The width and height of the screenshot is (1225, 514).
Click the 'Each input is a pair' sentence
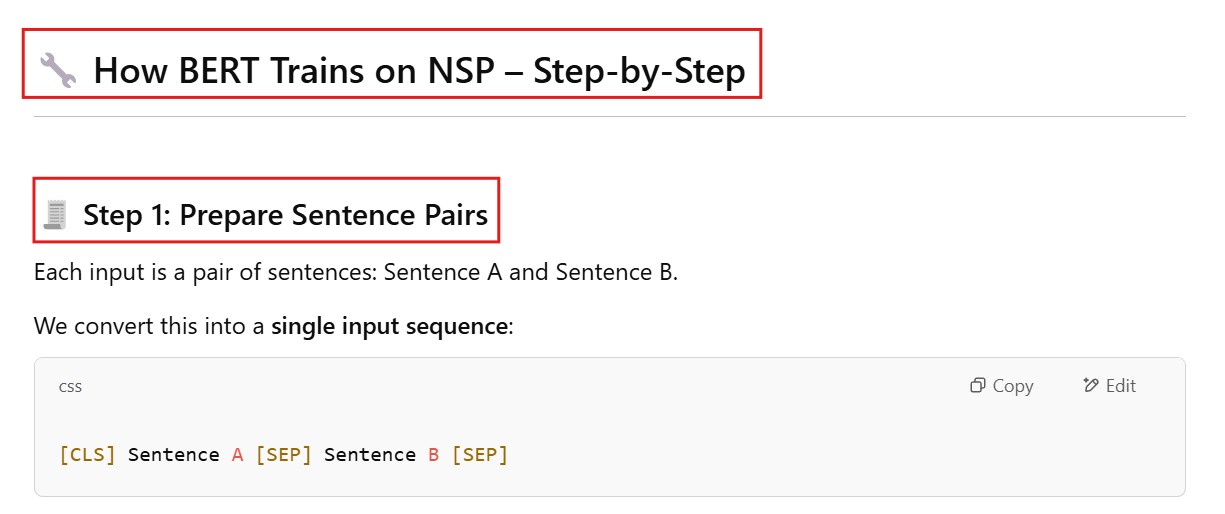(355, 272)
